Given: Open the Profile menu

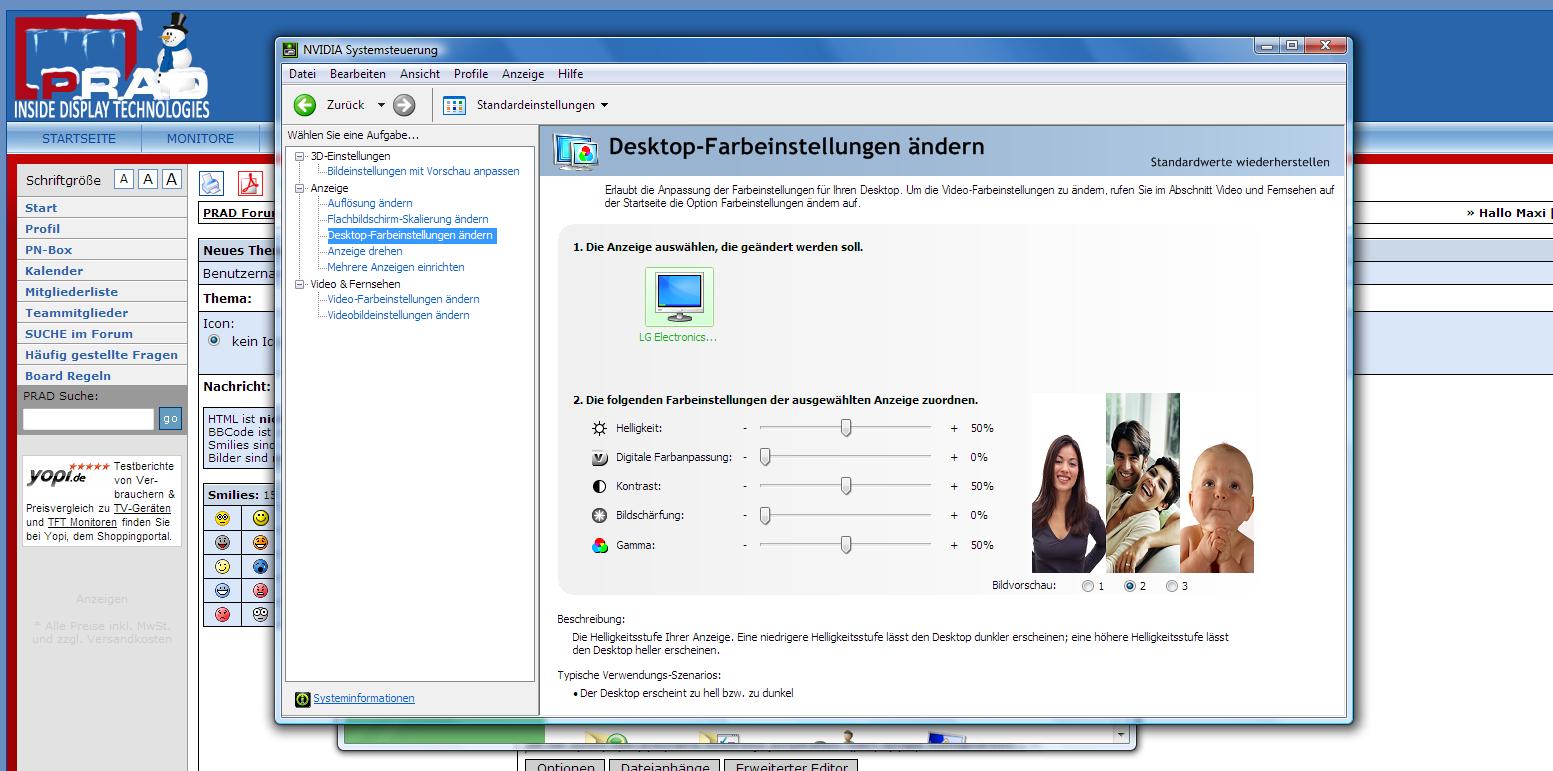Looking at the screenshot, I should [470, 74].
